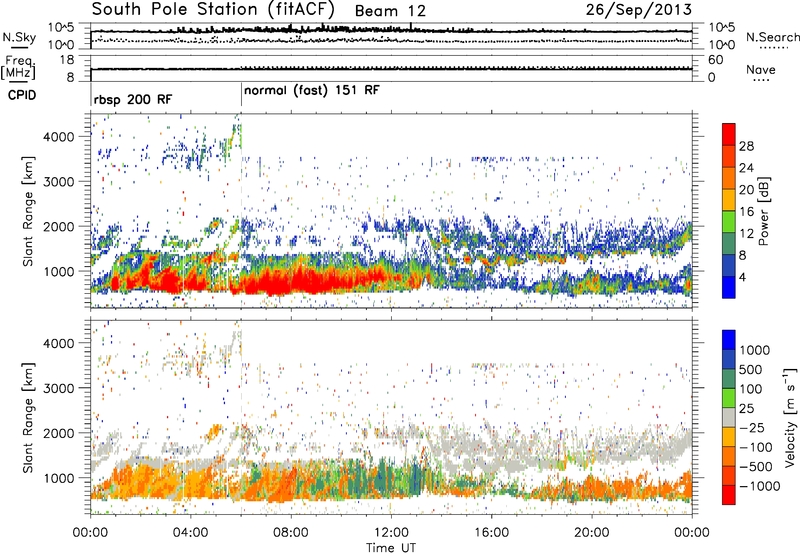This screenshot has width=800, height=554.
Task: Click the left '10^5' noise axis label
Action: click(61, 27)
